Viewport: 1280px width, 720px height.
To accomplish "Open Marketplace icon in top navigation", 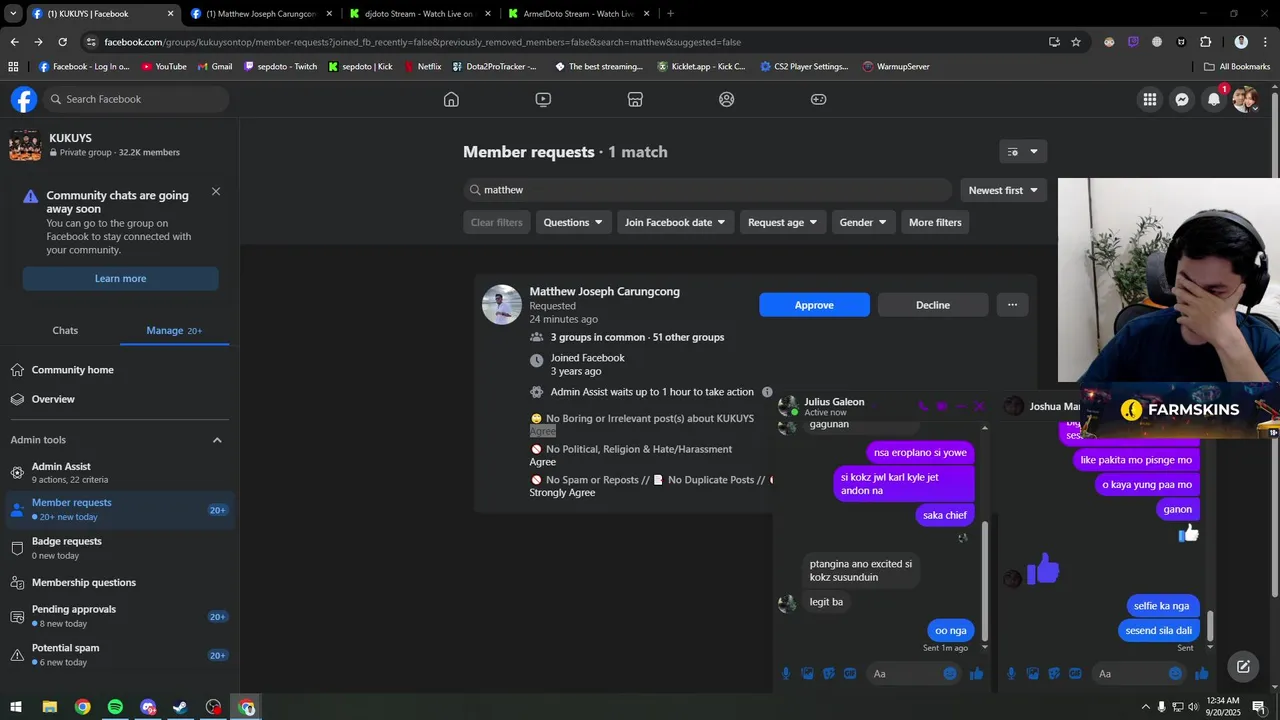I will tap(635, 99).
